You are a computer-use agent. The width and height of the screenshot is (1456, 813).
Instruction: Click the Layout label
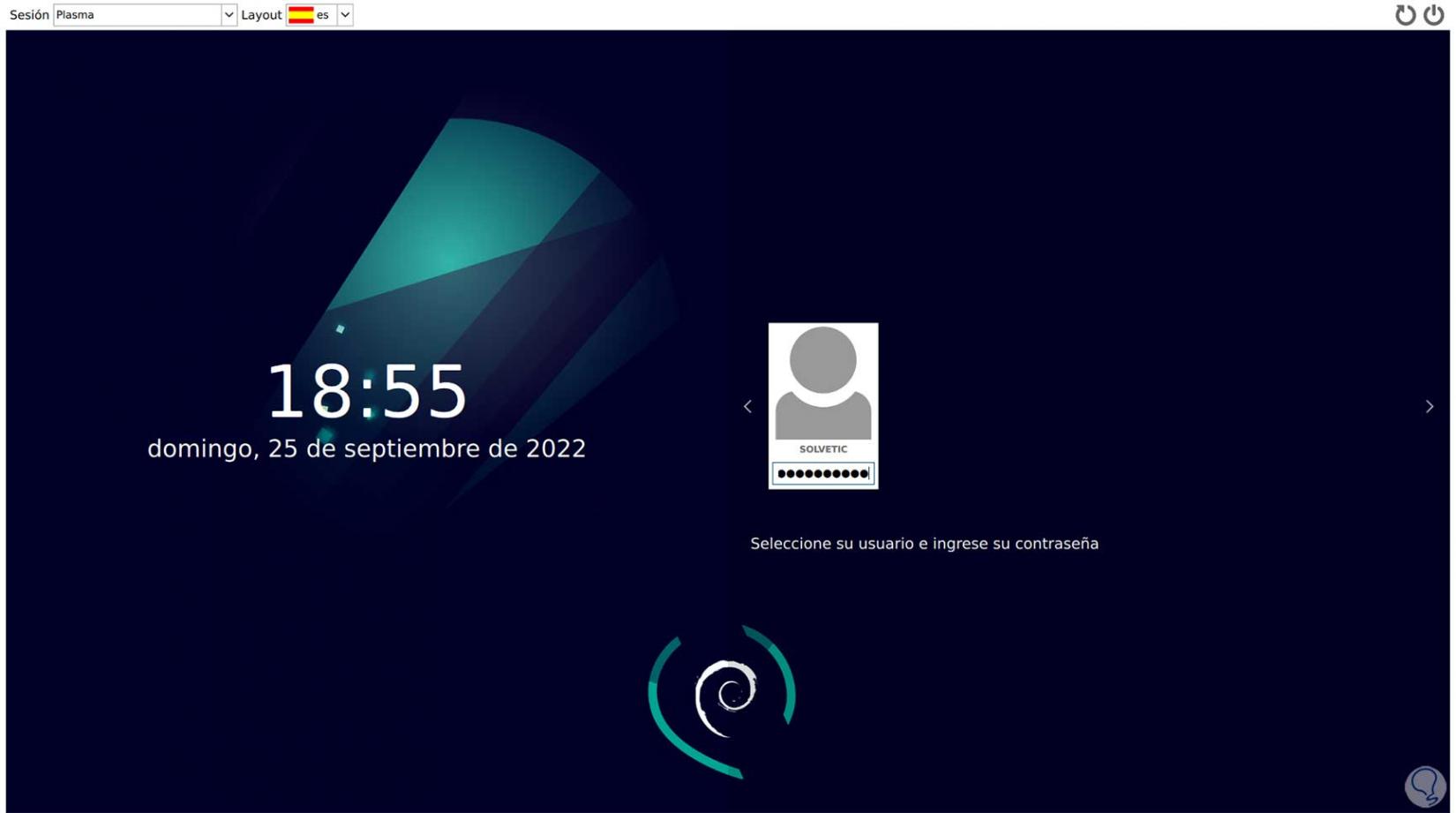261,15
